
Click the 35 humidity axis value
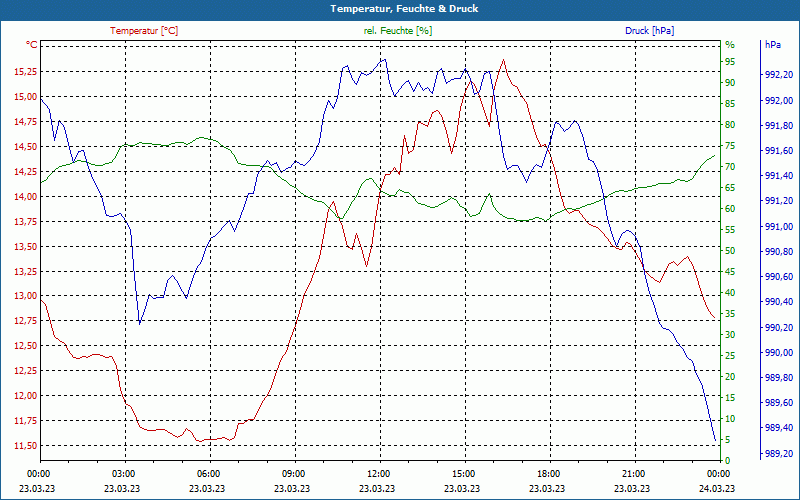pos(730,314)
